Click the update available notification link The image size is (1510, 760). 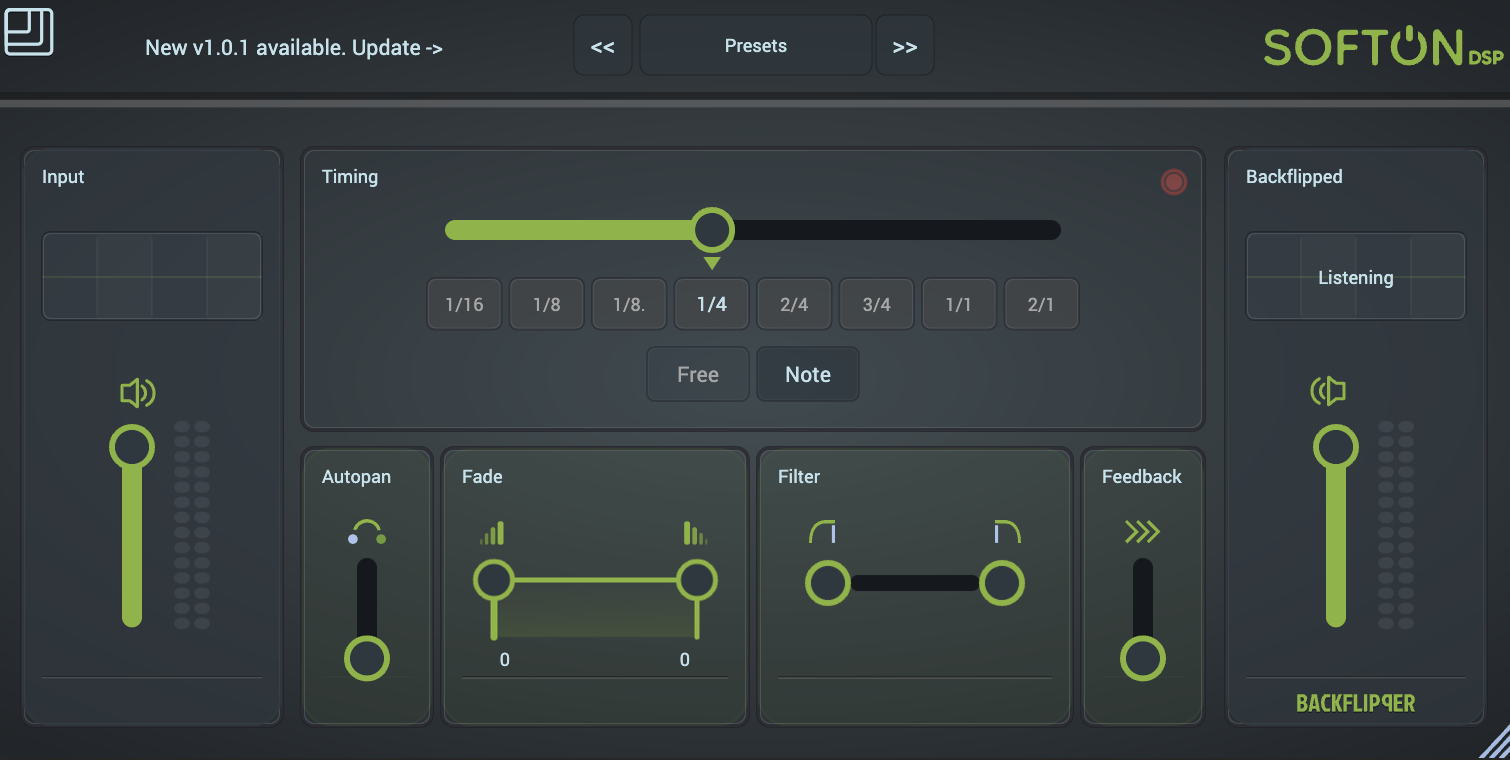click(x=294, y=47)
